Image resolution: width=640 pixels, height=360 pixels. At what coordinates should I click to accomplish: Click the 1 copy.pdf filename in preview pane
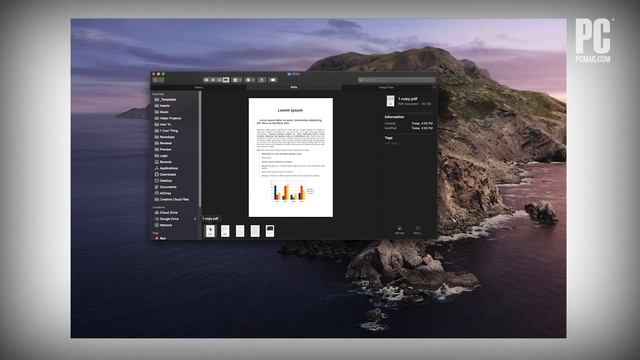[x=408, y=99]
